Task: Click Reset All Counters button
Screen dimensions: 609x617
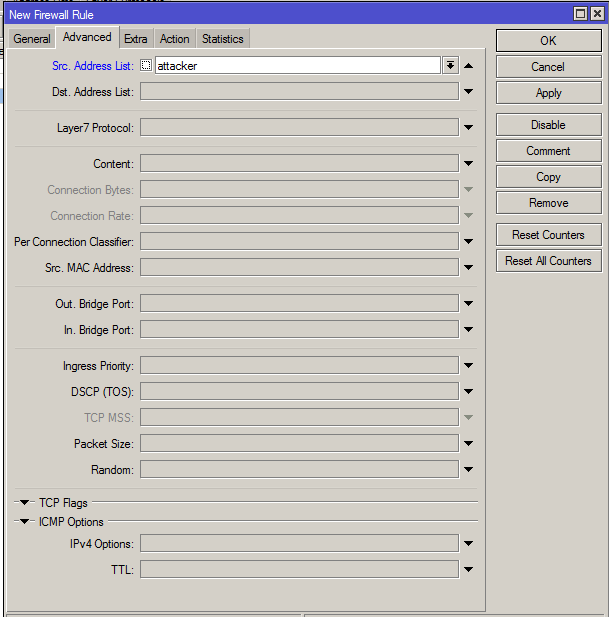Action: point(548,261)
